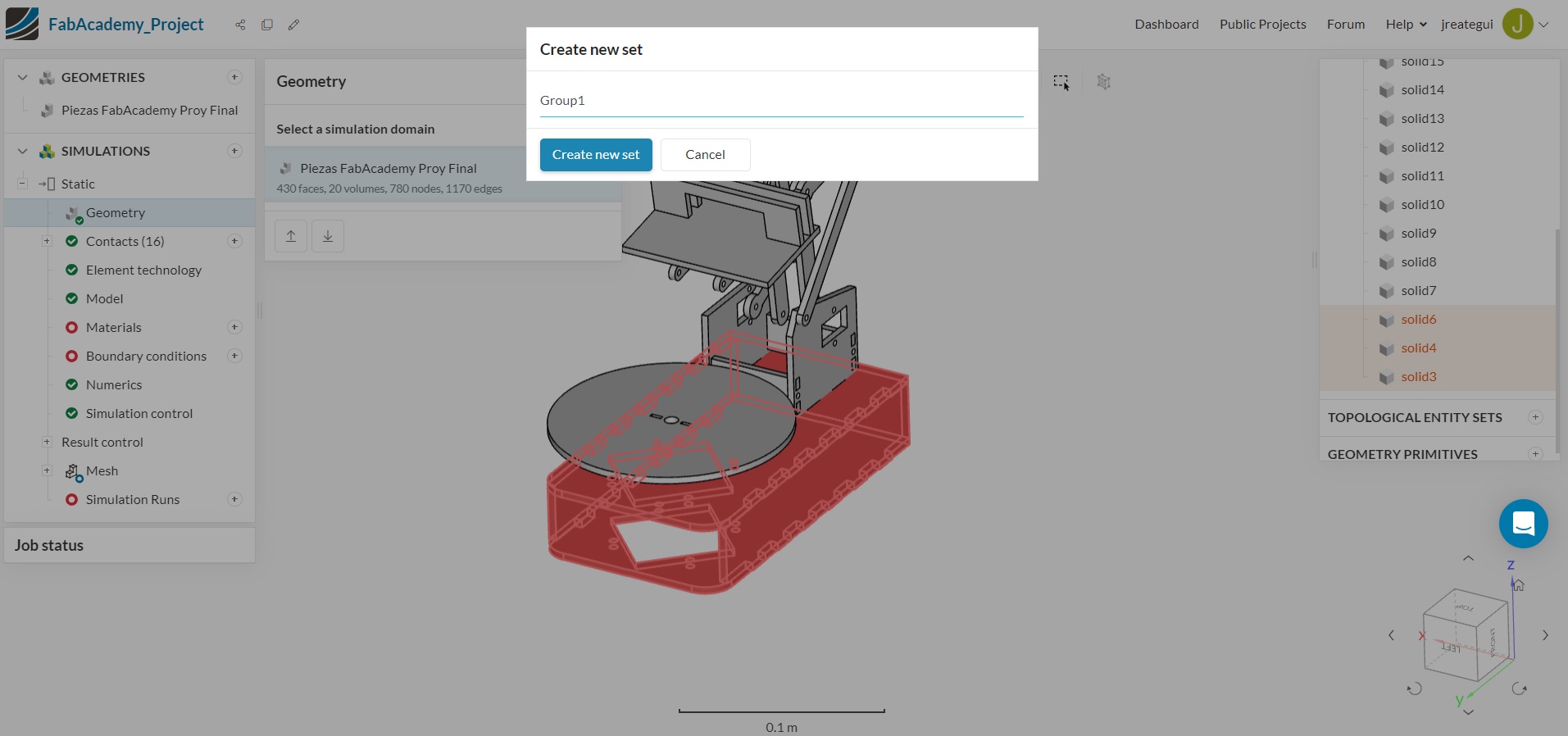Add geometry primitive with plus icon
Viewport: 1568px width, 736px height.
click(x=1535, y=454)
